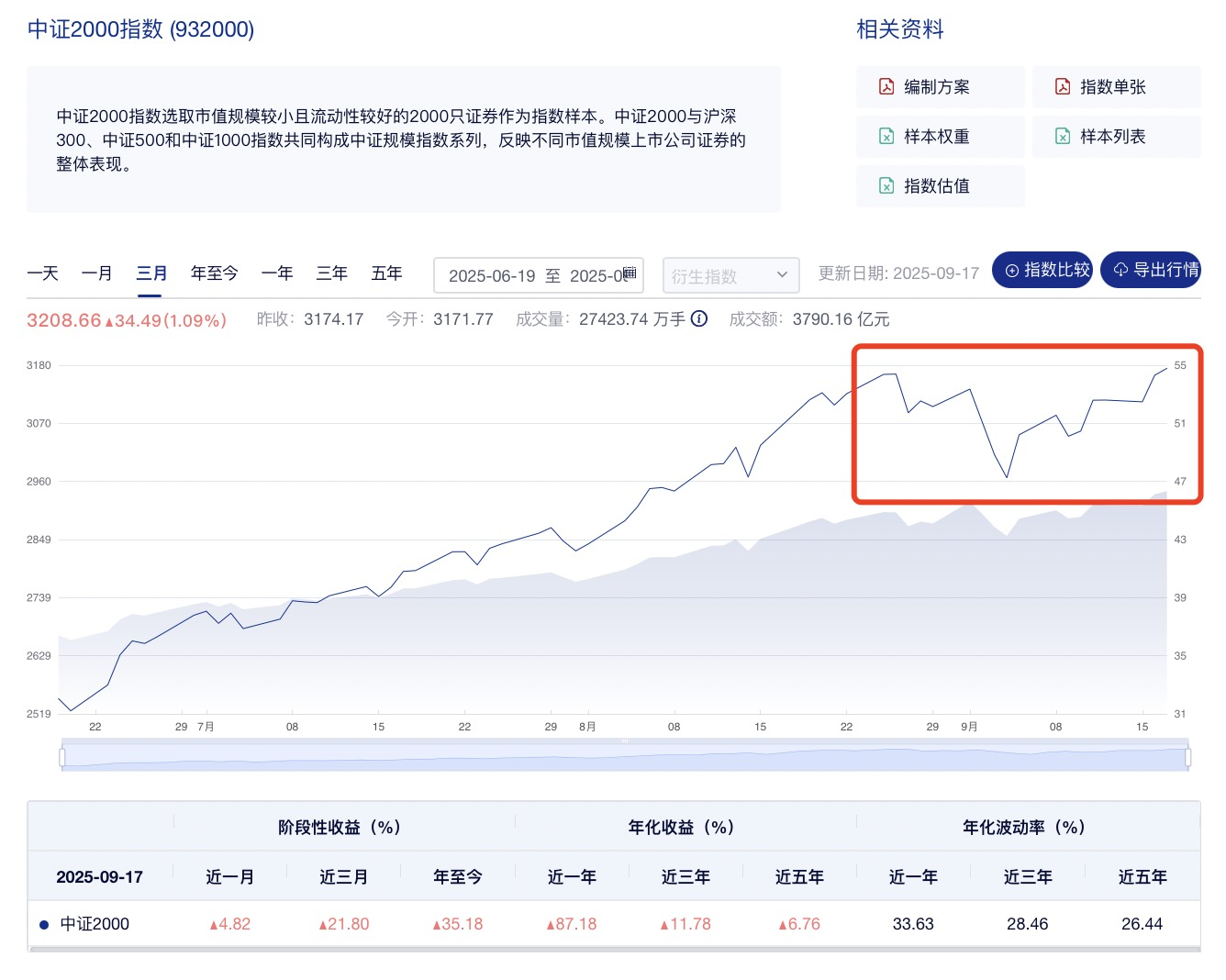The height and width of the screenshot is (980, 1226).
Task: Switch chart range to 一年
Action: click(277, 273)
